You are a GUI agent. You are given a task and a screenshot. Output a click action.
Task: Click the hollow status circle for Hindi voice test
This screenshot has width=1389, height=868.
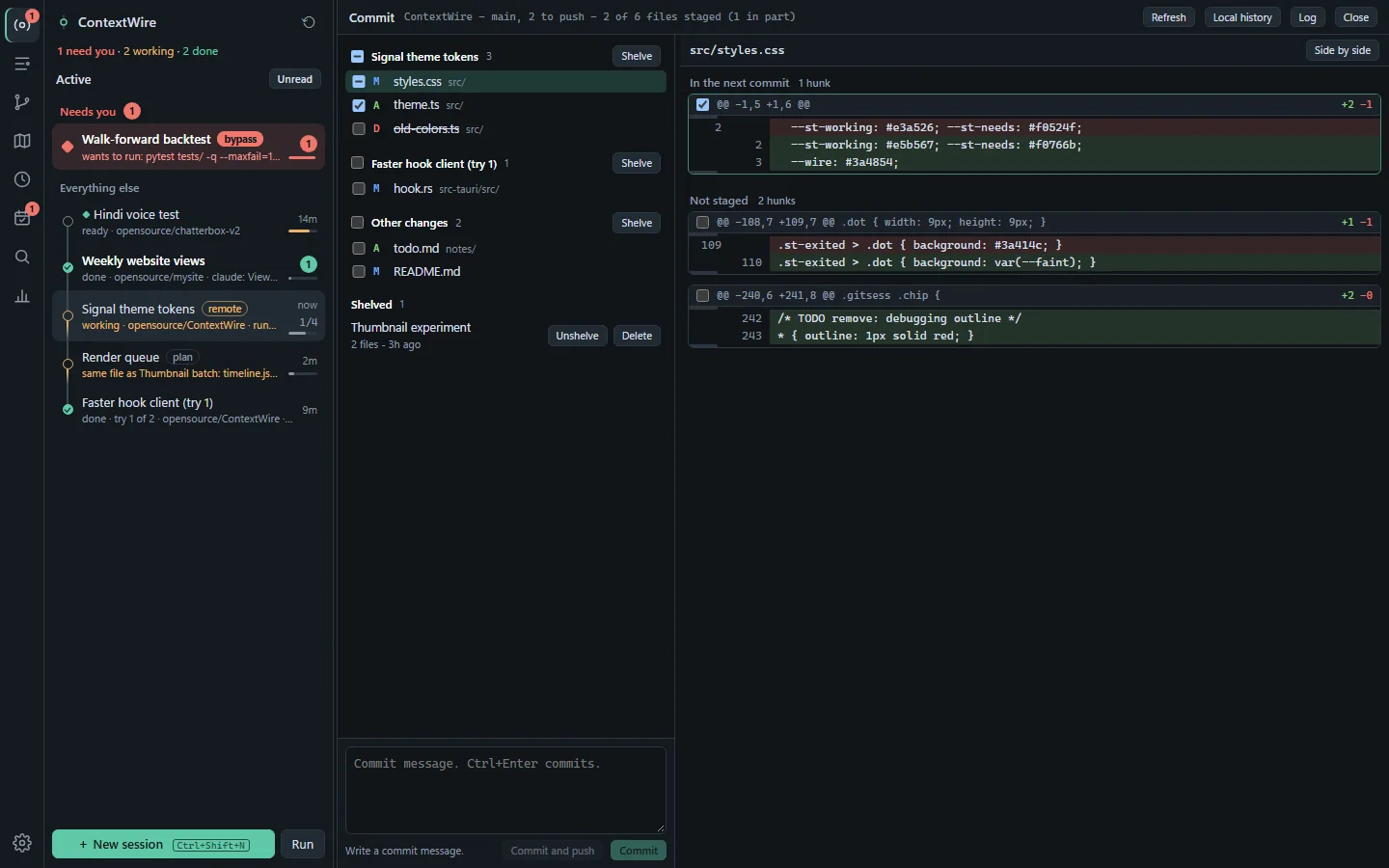click(x=68, y=222)
